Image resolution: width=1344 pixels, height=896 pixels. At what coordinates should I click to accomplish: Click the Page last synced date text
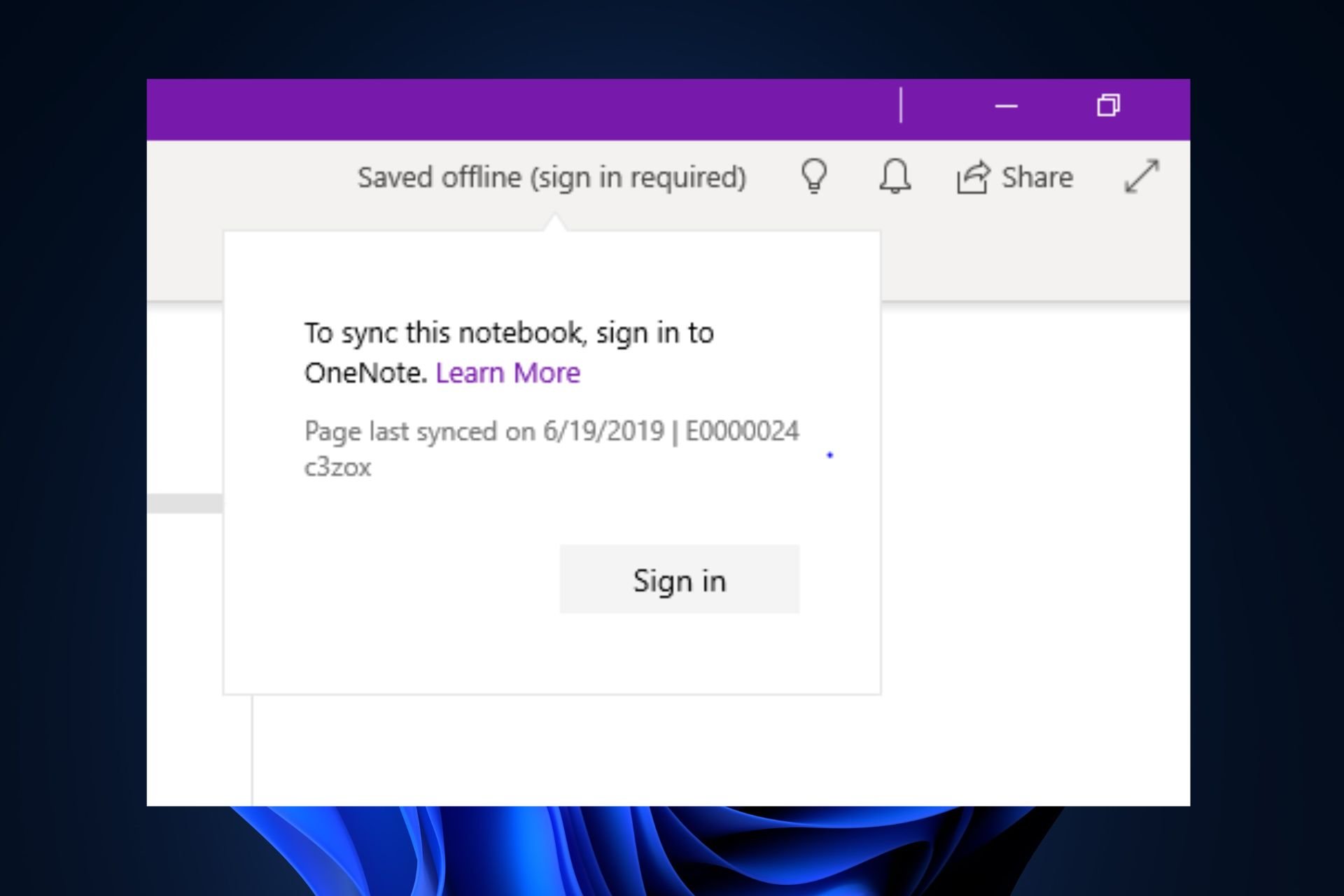coord(484,431)
